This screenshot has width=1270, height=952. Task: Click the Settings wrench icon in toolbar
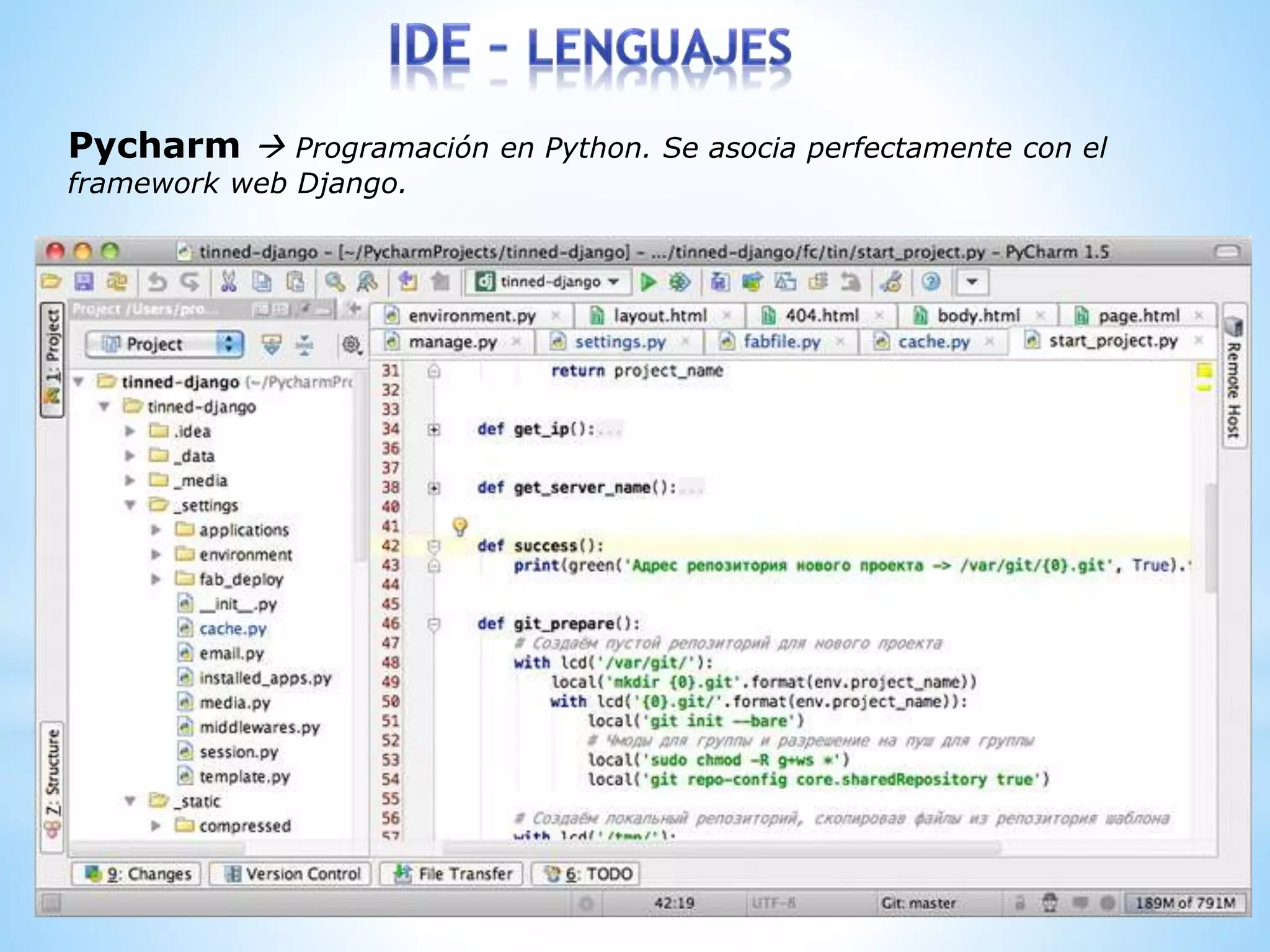click(x=892, y=282)
